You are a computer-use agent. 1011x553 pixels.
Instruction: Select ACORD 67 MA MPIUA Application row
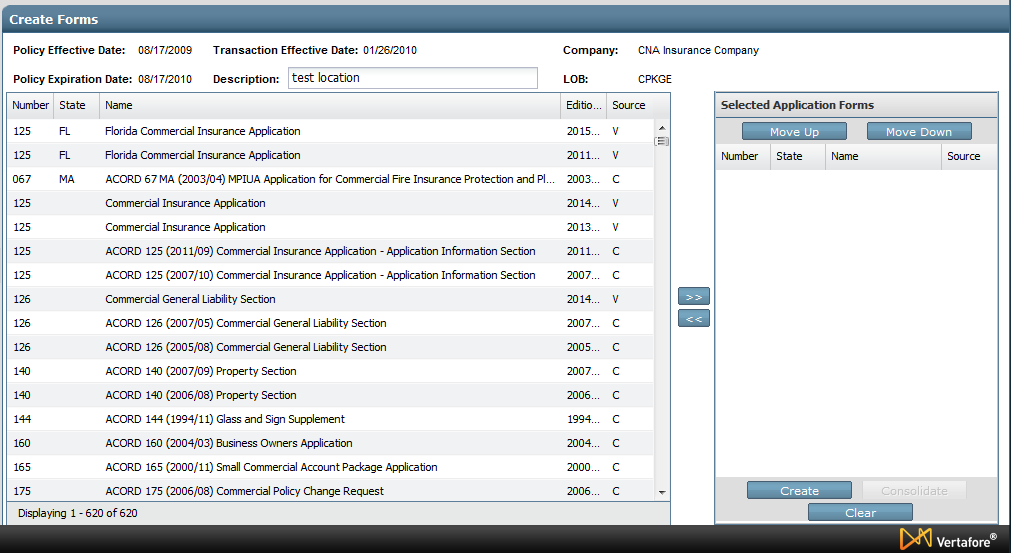pos(330,179)
